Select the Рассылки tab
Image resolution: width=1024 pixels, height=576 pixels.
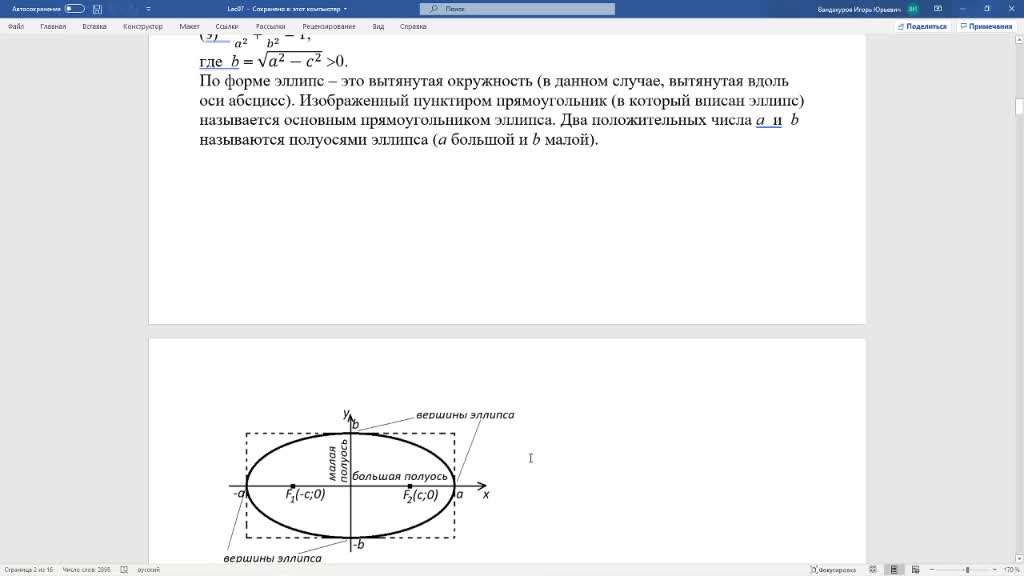coord(270,27)
